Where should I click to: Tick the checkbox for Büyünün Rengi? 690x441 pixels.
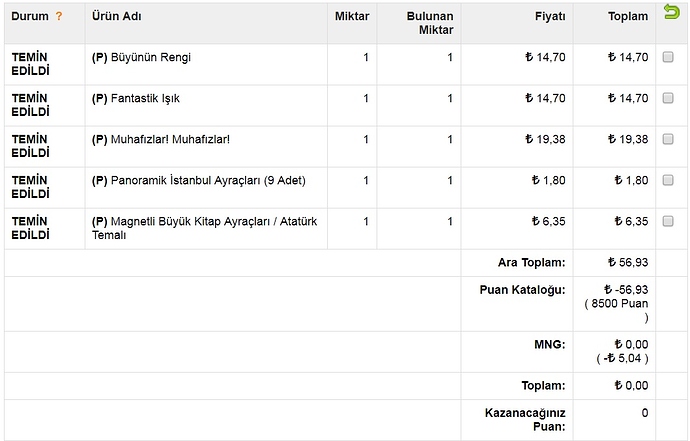pos(668,57)
